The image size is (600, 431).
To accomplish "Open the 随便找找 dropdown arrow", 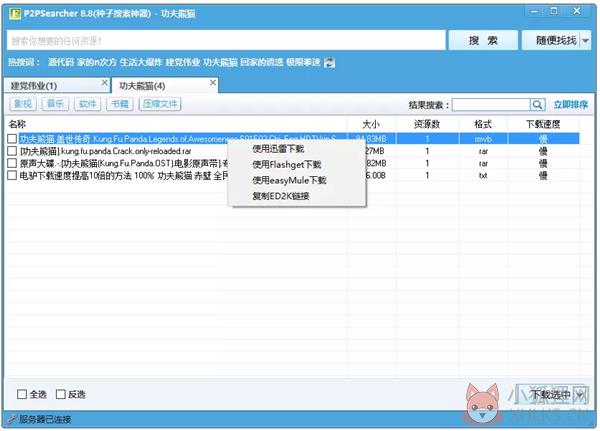I will click(x=585, y=40).
